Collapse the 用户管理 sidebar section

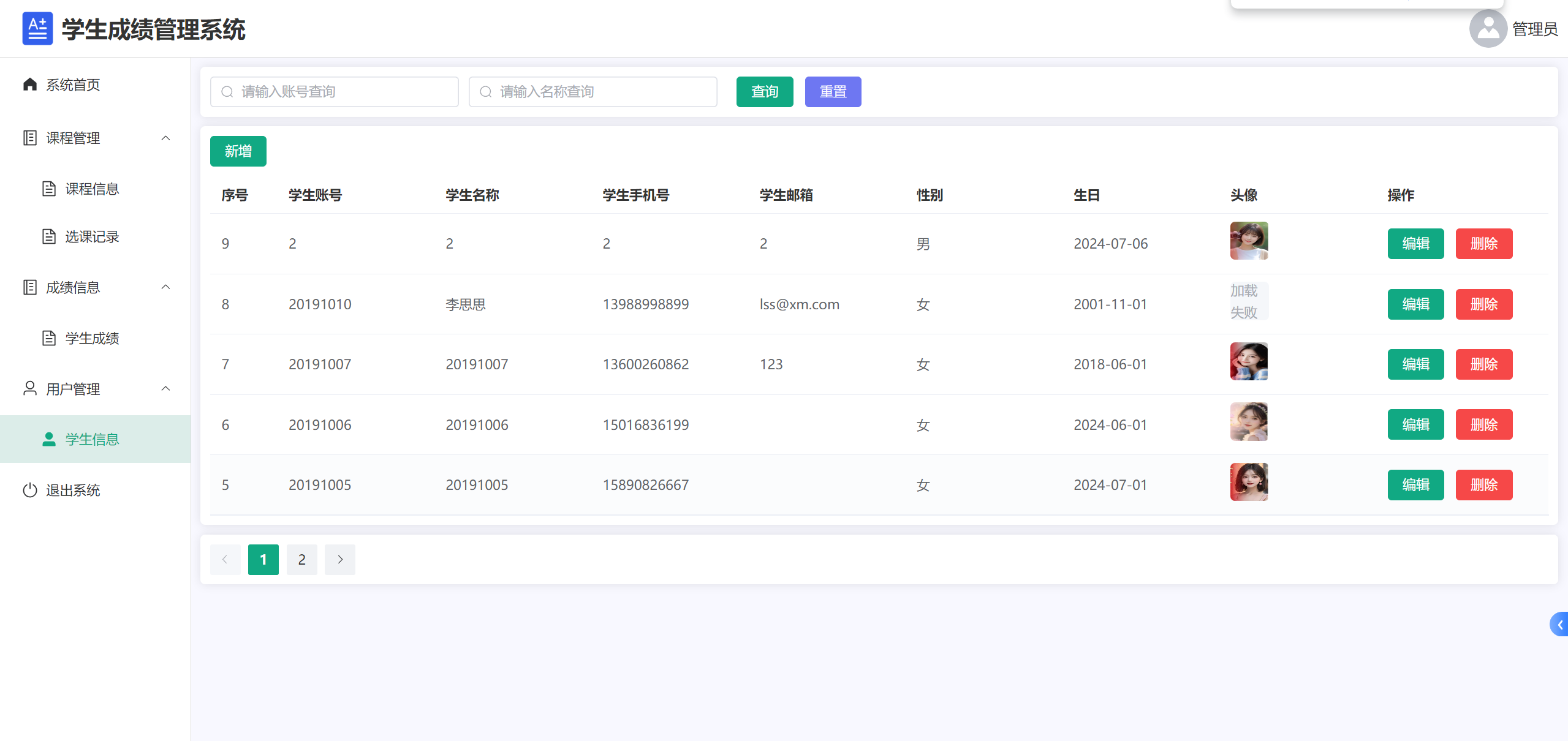pyautogui.click(x=165, y=388)
